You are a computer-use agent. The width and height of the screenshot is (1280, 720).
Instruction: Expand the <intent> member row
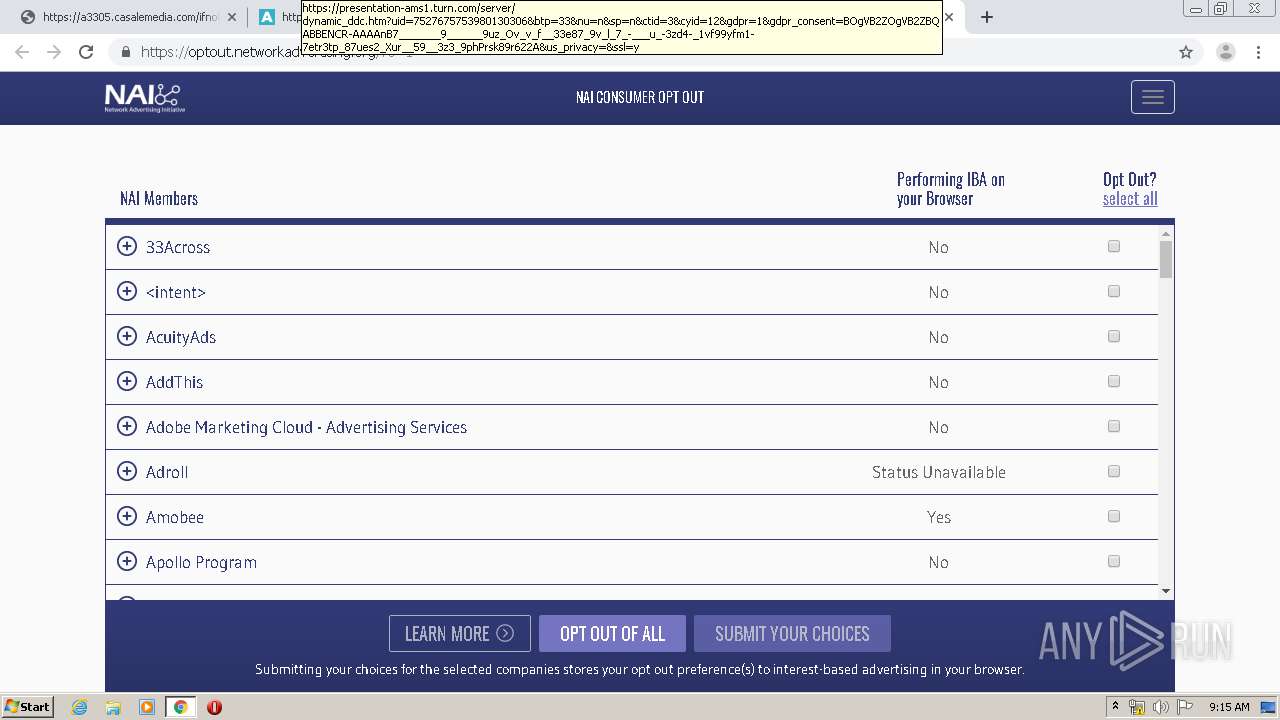point(127,291)
